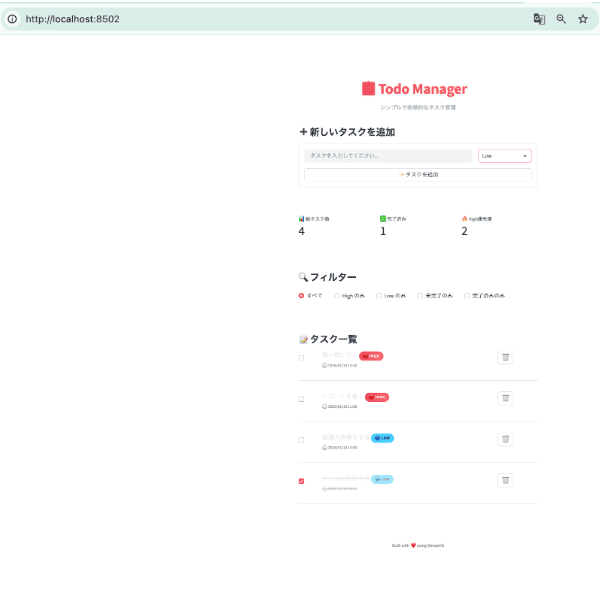Delete the レポートを書く task with trash icon
This screenshot has height=595, width=600.
pyautogui.click(x=505, y=398)
